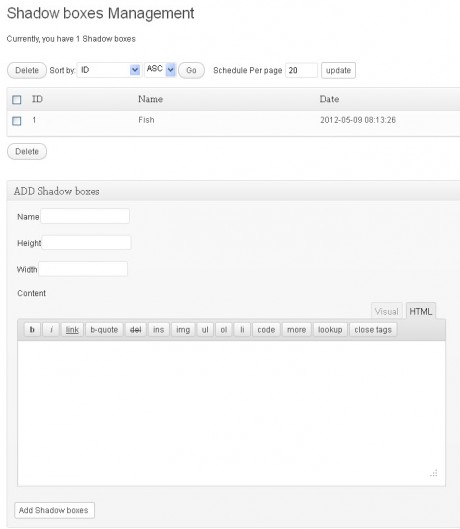Screen dimensions: 460x529
Task: Click inside the Content text area
Action: coord(231,413)
